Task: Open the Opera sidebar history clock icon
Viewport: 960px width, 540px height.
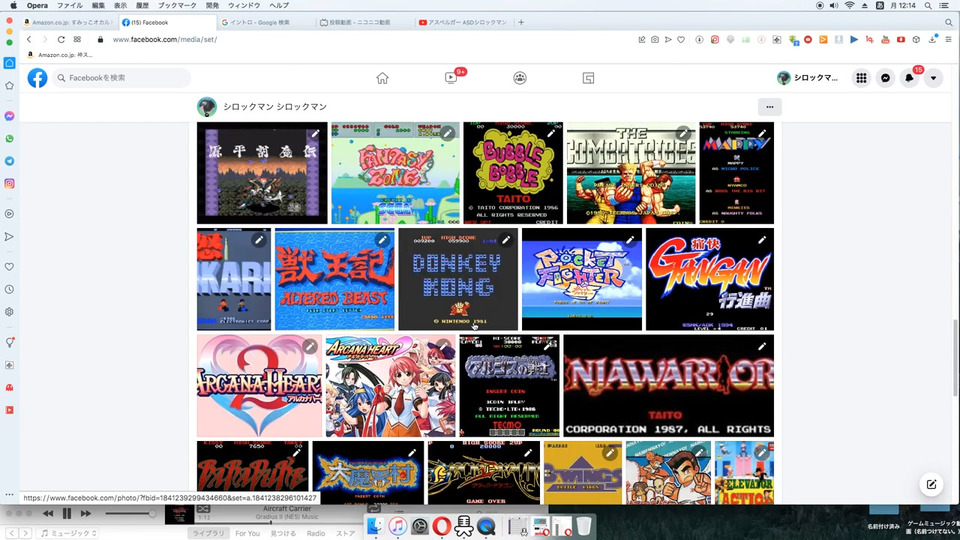Action: tap(9, 290)
